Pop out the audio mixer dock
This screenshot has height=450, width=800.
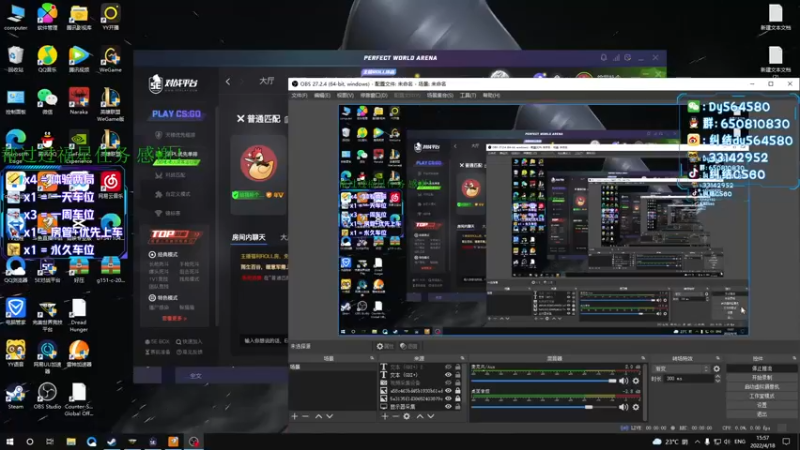pos(643,358)
